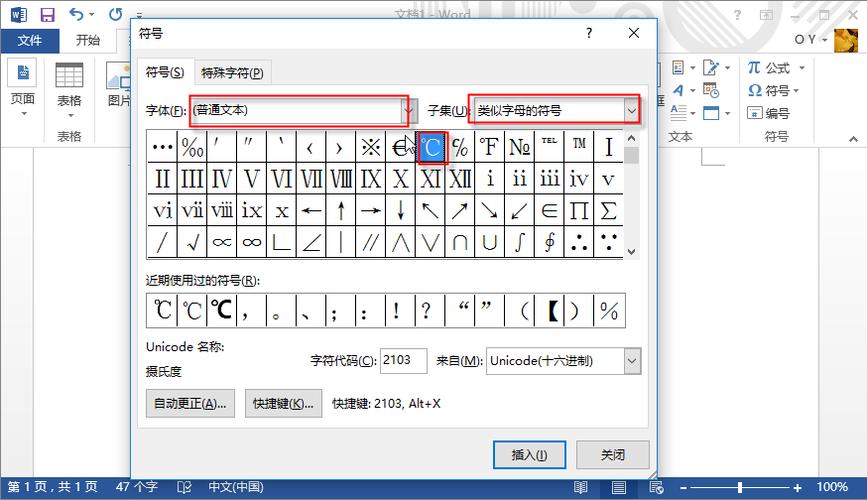Screen dimensions: 867x500
Task: Click the Save icon in quick access toolbar
Action: point(48,14)
